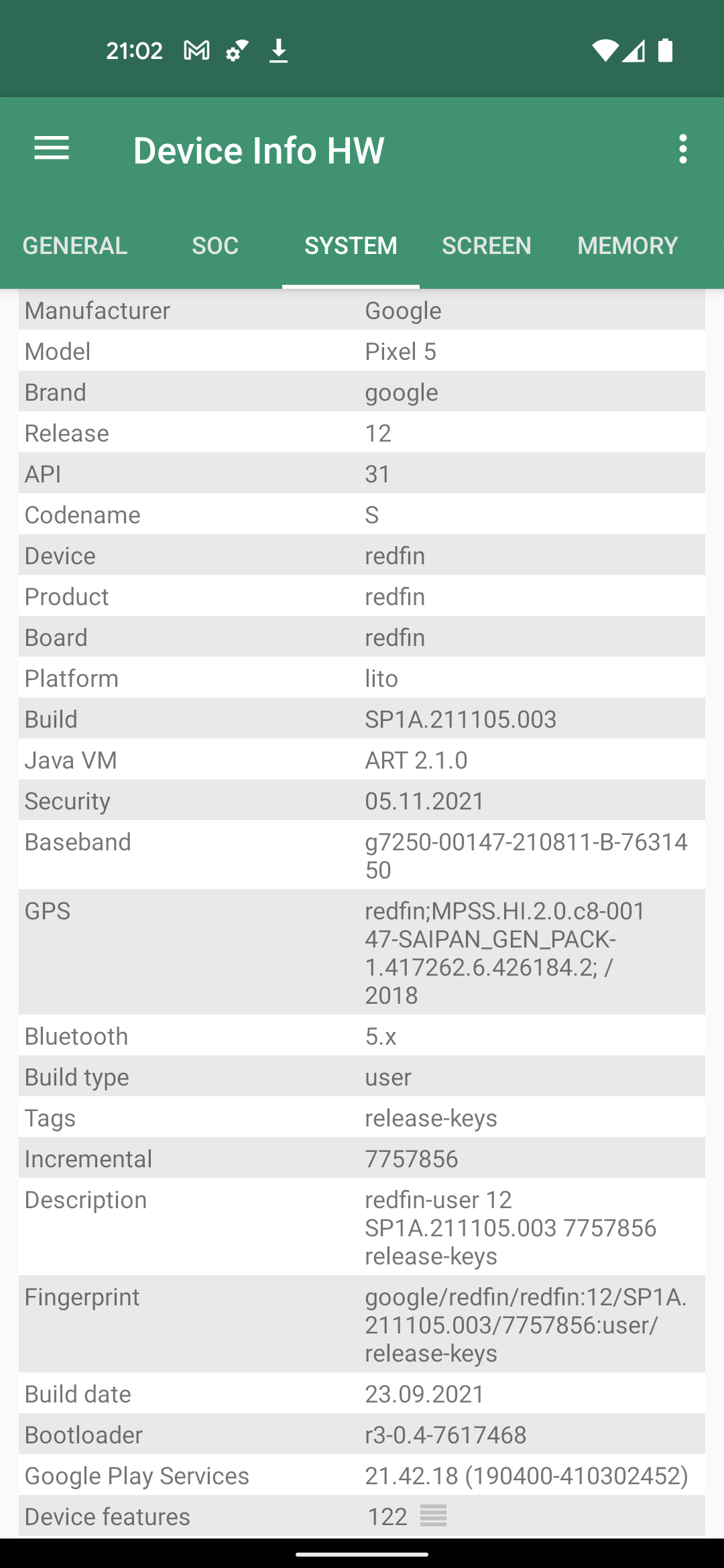The height and width of the screenshot is (1568, 724).
Task: Select the SYSTEM tab
Action: [351, 246]
